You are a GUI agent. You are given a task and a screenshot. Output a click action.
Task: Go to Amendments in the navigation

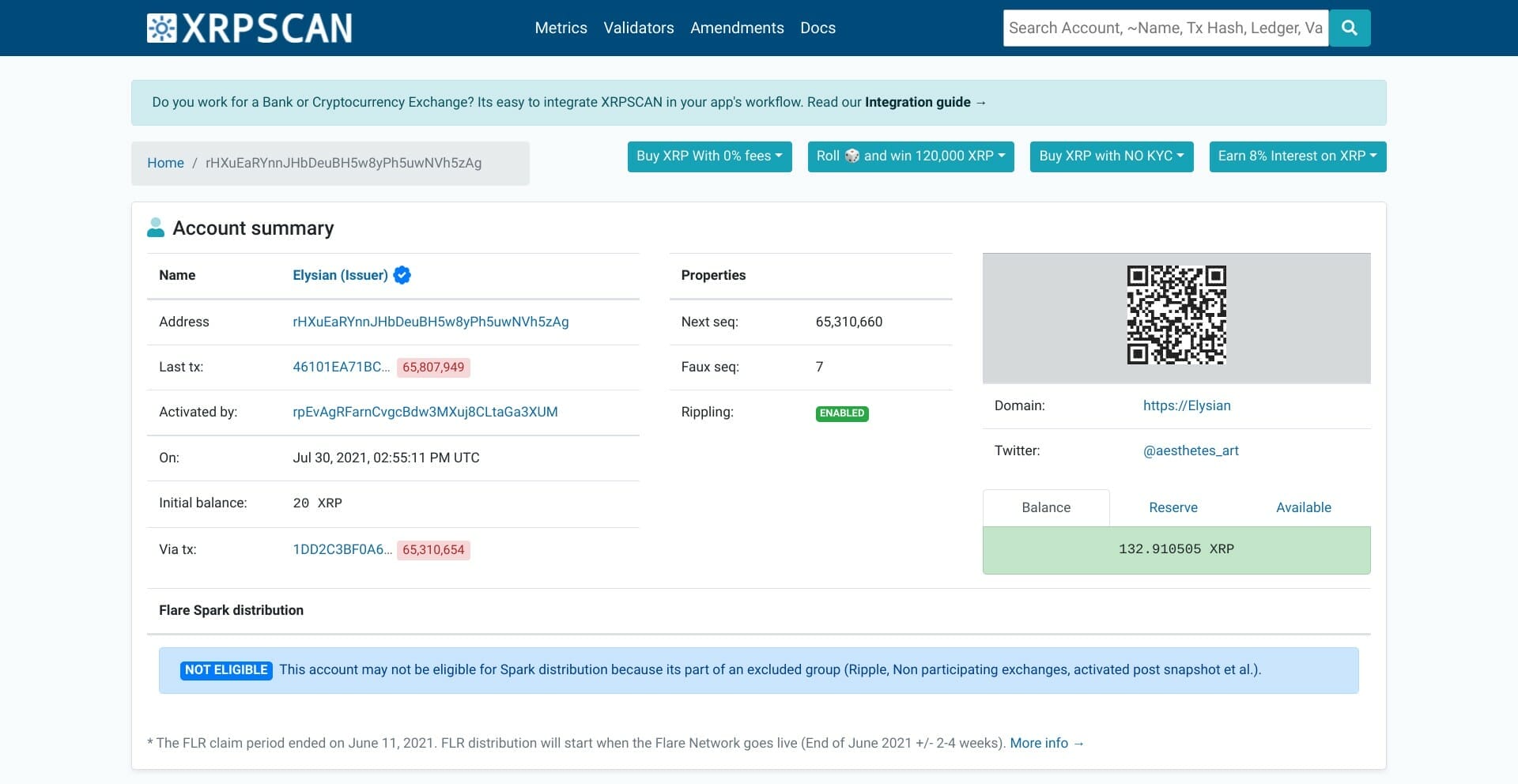[737, 28]
